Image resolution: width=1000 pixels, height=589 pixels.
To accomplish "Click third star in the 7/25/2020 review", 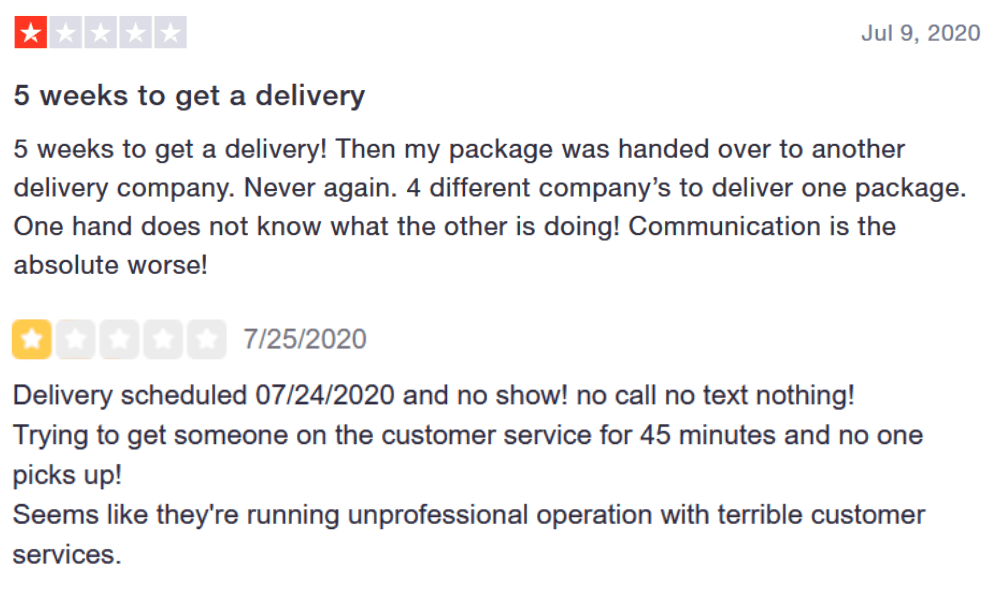I will click(119, 340).
